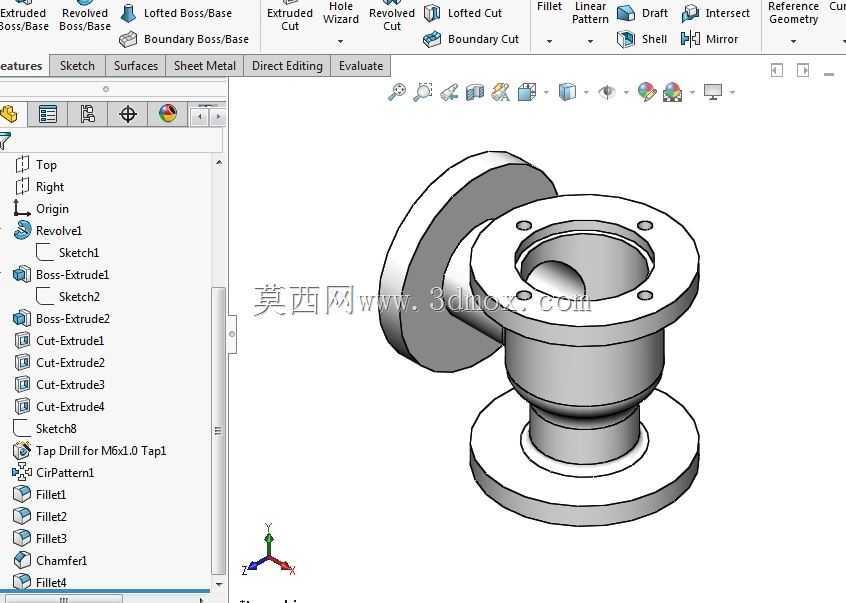Image resolution: width=846 pixels, height=603 pixels.
Task: Open the Linear Pattern dropdown arrow
Action: point(590,41)
